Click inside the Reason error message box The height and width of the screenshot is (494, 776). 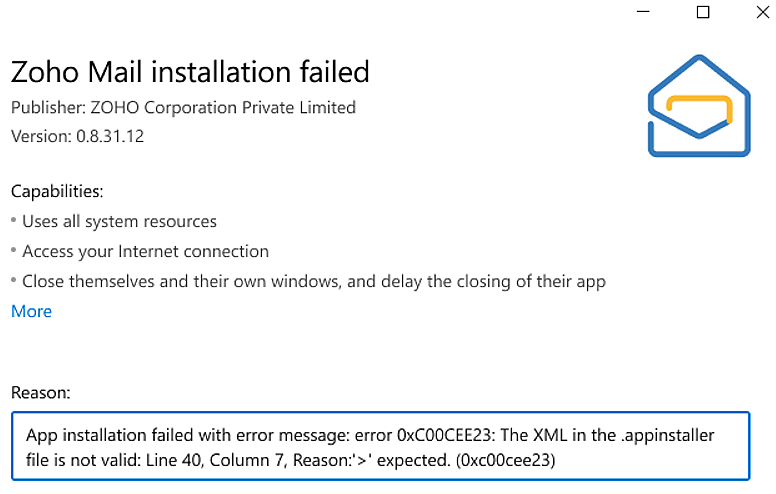pos(380,447)
